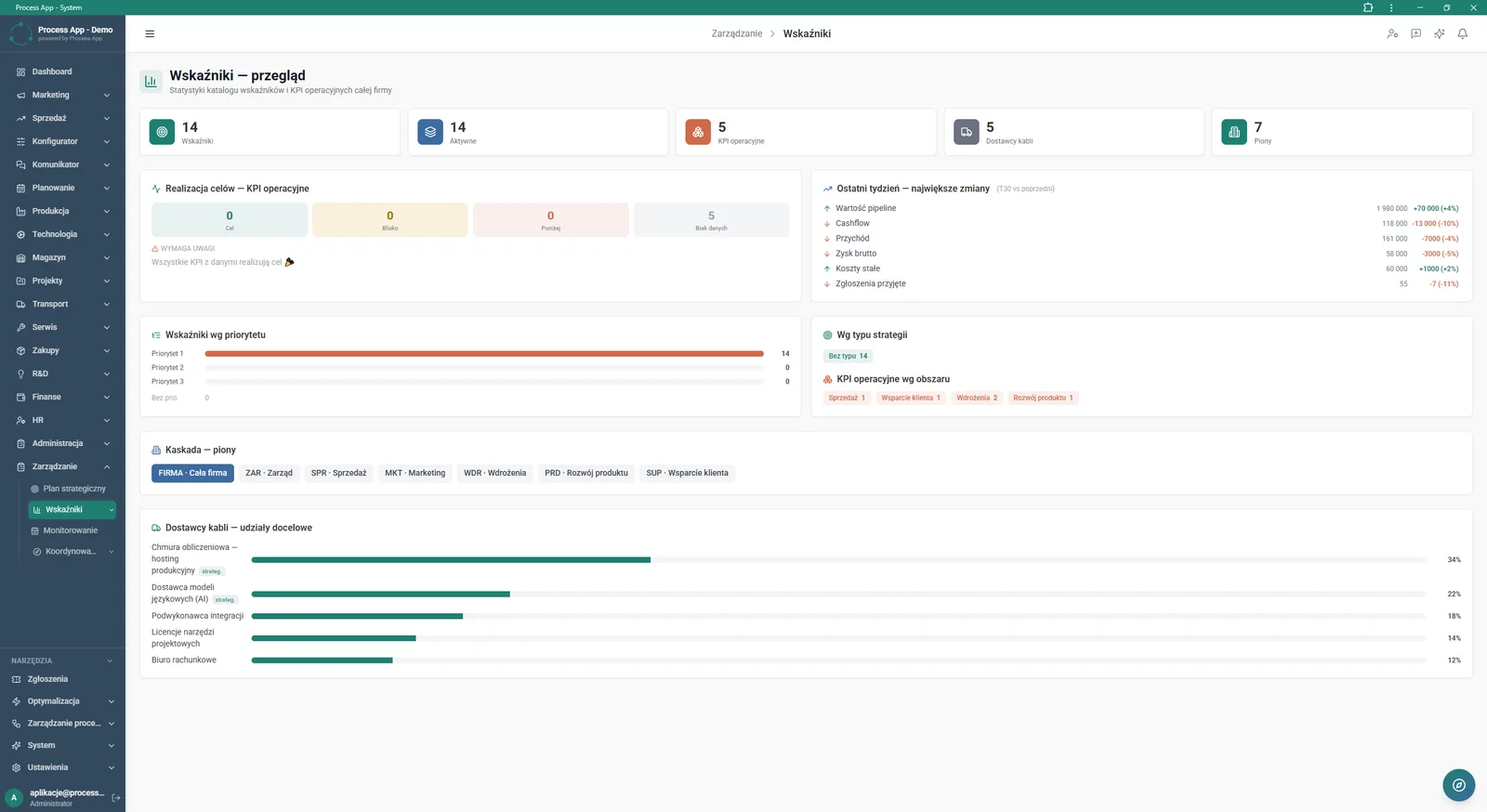Click the Process App logo icon
1487x812 pixels.
(20, 33)
